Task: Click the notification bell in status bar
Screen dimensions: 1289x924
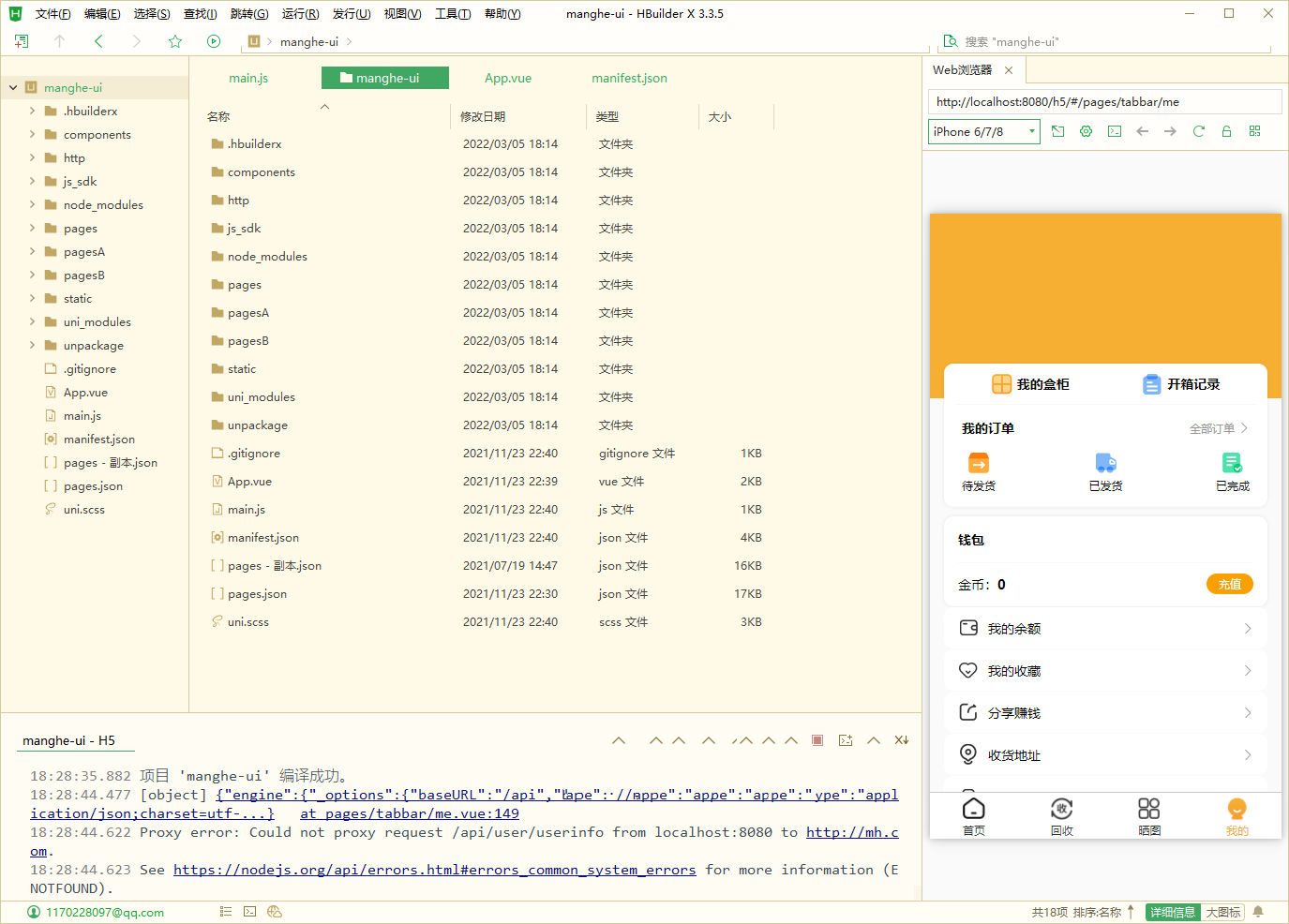Action: (1258, 912)
